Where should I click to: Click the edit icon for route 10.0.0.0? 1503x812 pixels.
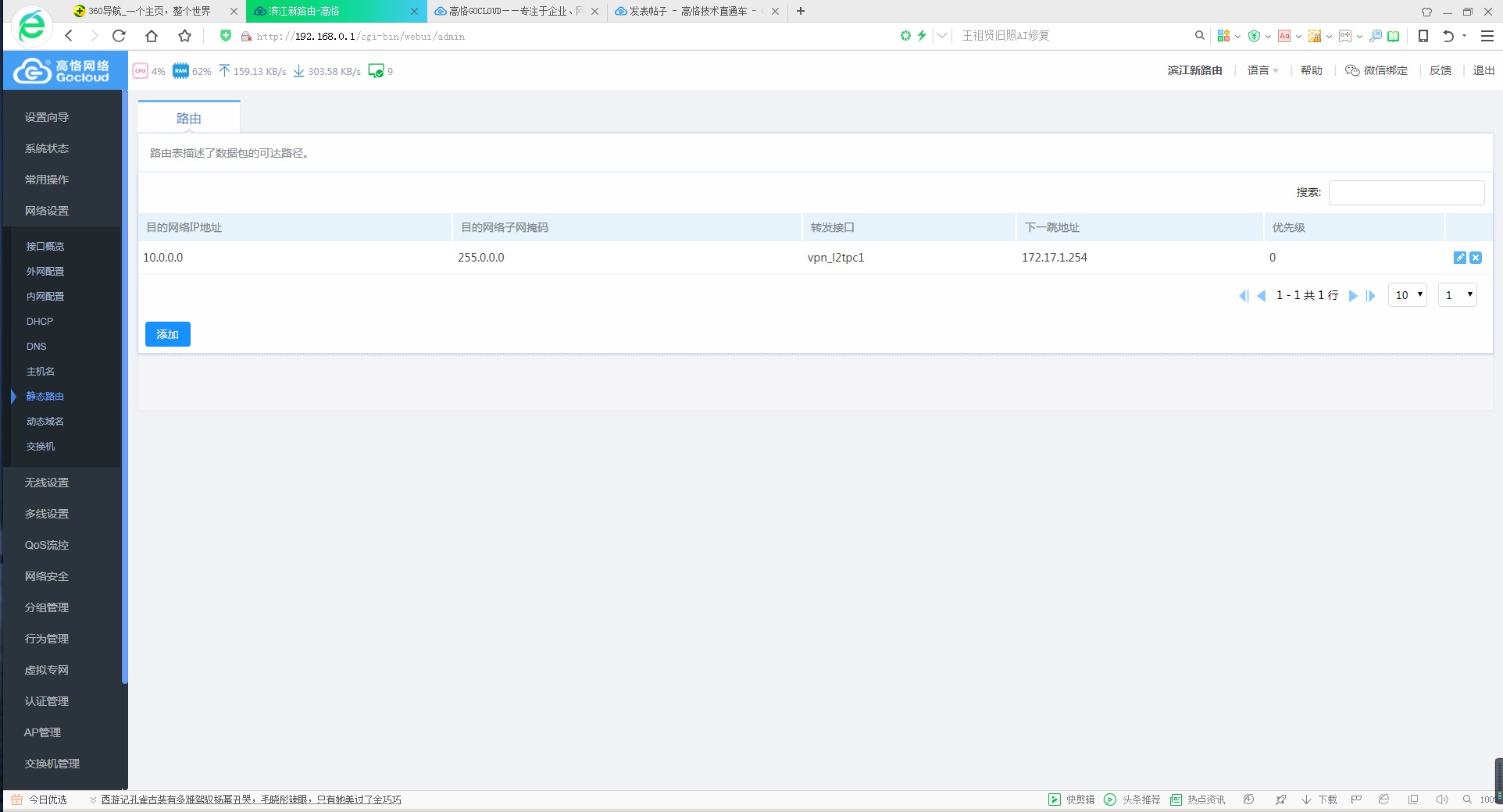(1459, 258)
